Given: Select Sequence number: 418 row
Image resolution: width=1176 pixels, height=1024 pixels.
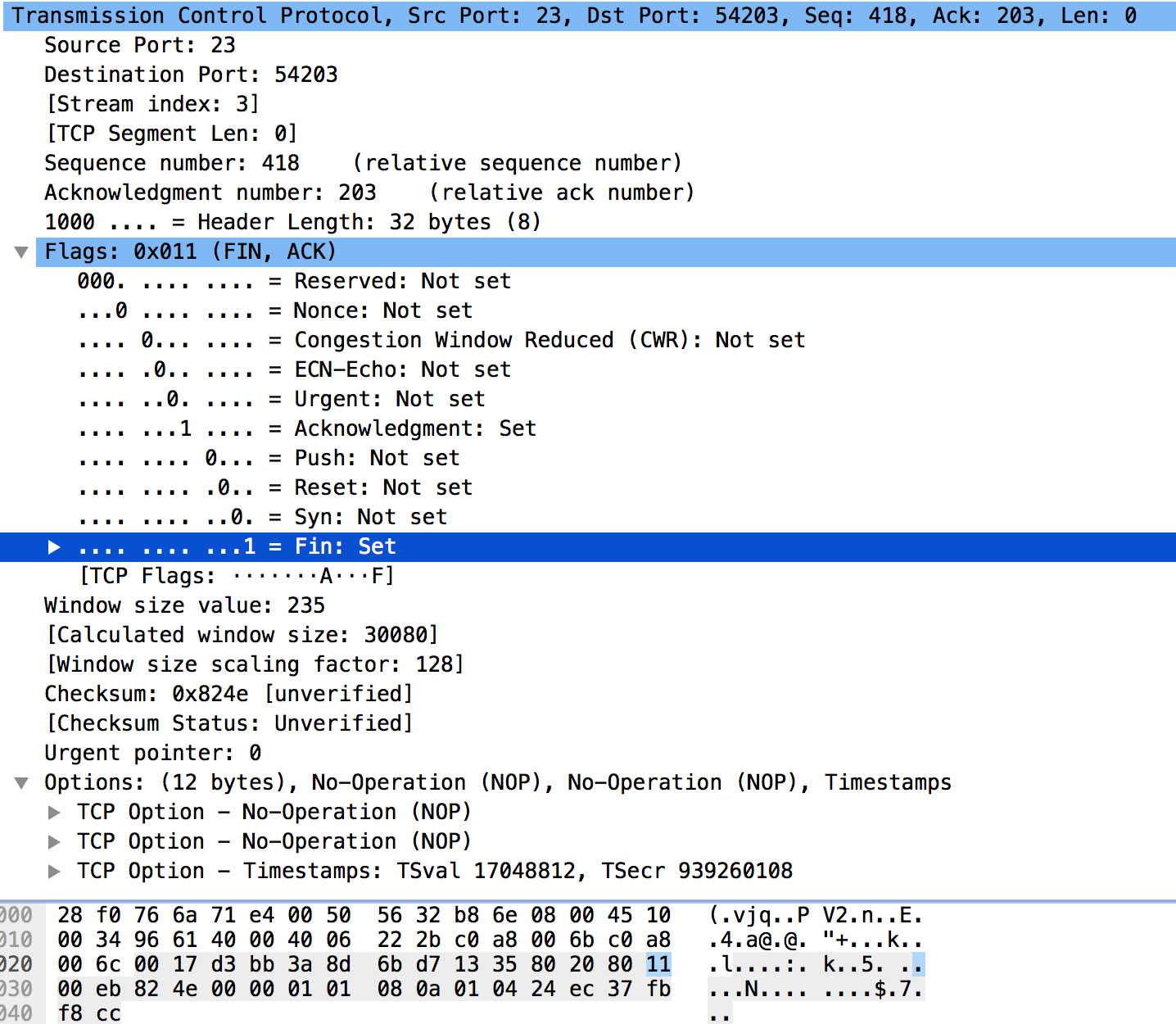Looking at the screenshot, I should tap(363, 163).
